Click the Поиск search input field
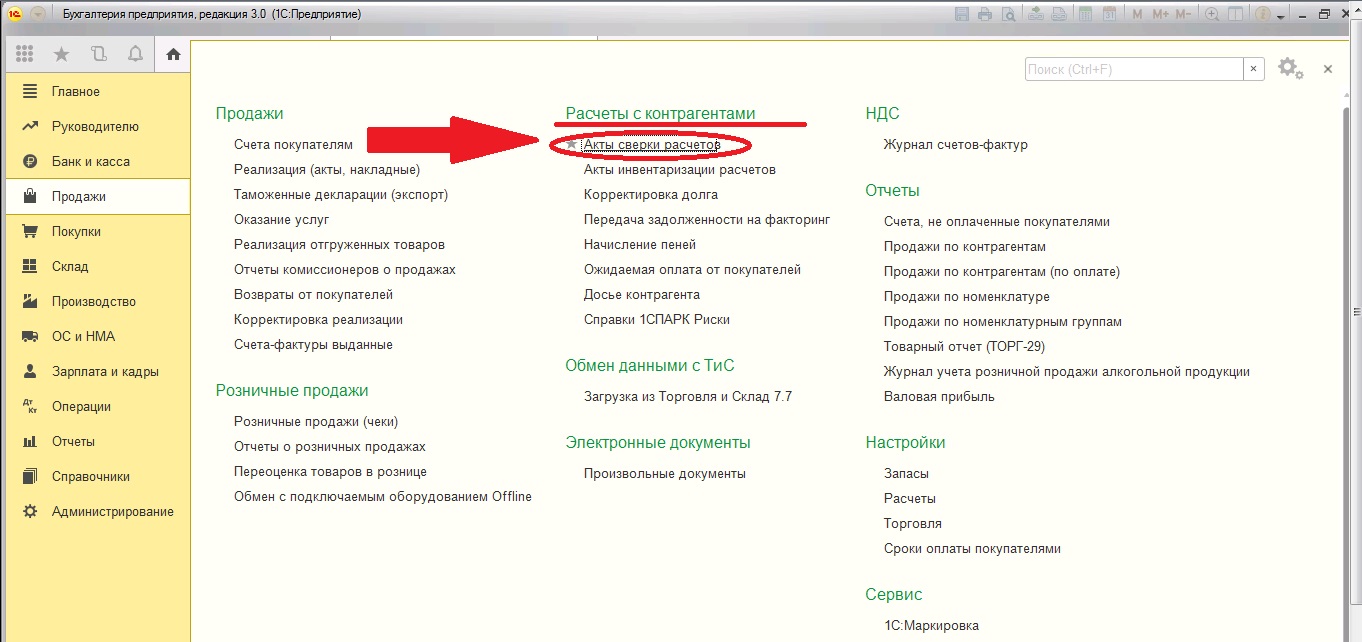The width and height of the screenshot is (1362, 642). pos(1133,69)
